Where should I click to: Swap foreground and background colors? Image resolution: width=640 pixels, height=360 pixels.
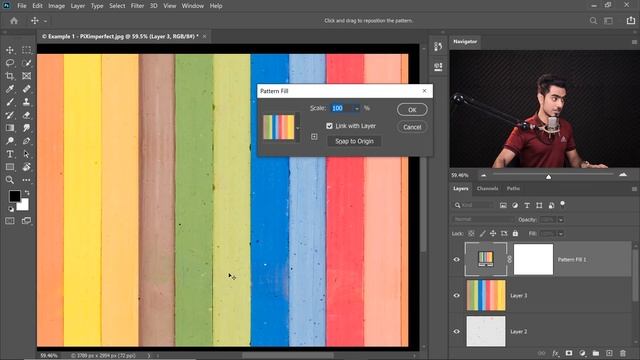point(27,192)
